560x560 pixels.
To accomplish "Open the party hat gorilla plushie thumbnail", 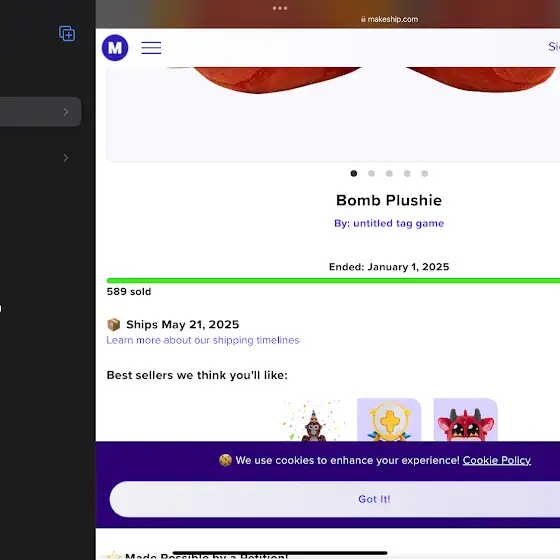I will (314, 420).
